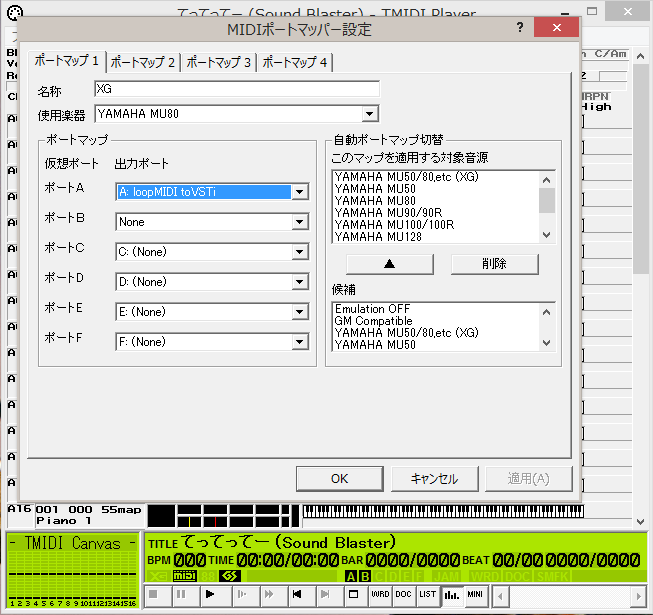Select YAMAHA MU80 in target list

435,201
